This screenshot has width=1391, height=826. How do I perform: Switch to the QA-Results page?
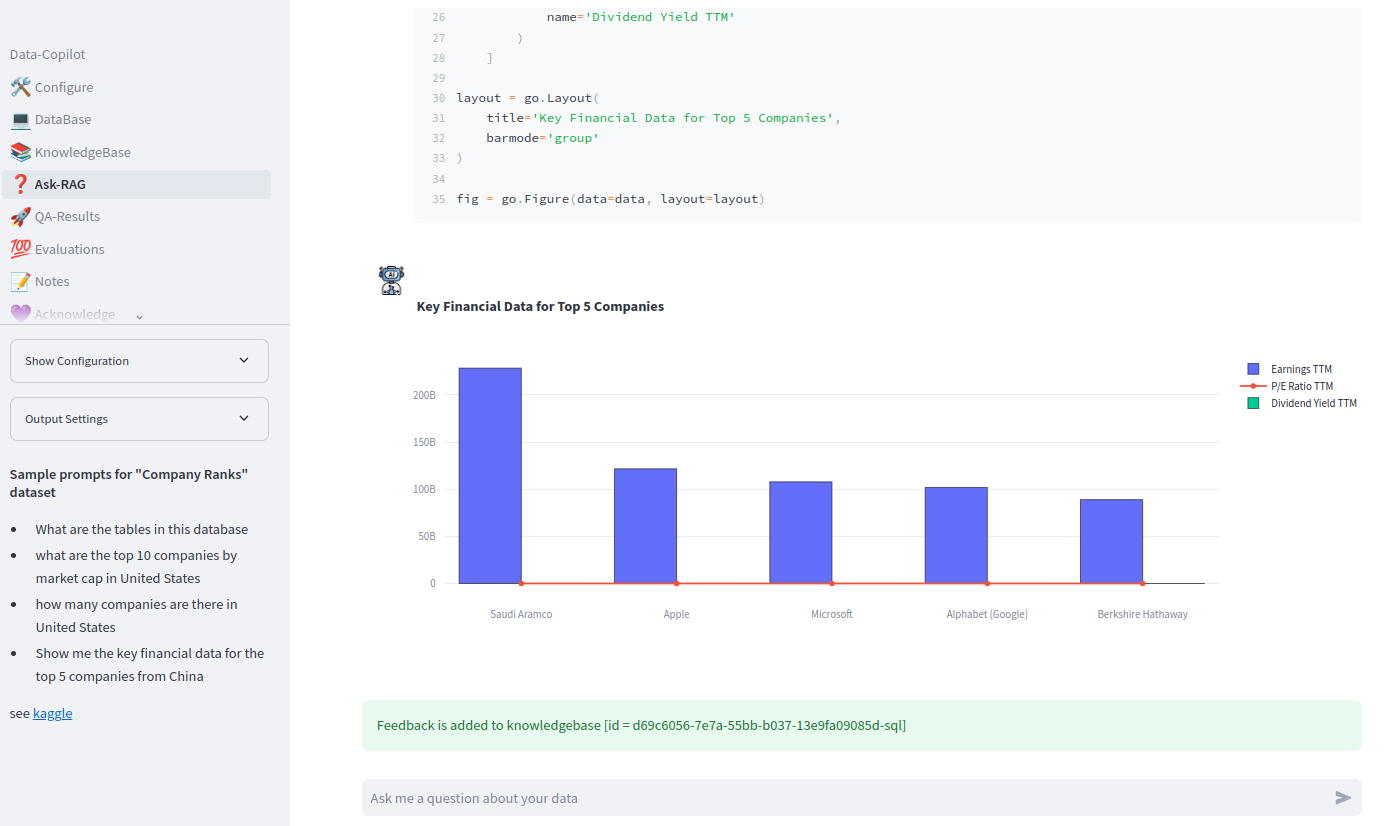pyautogui.click(x=67, y=216)
